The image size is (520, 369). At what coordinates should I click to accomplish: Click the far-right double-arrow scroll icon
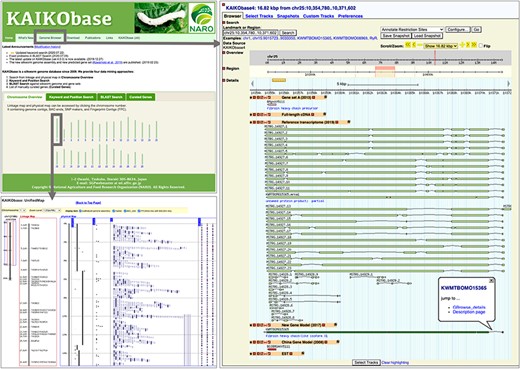474,45
